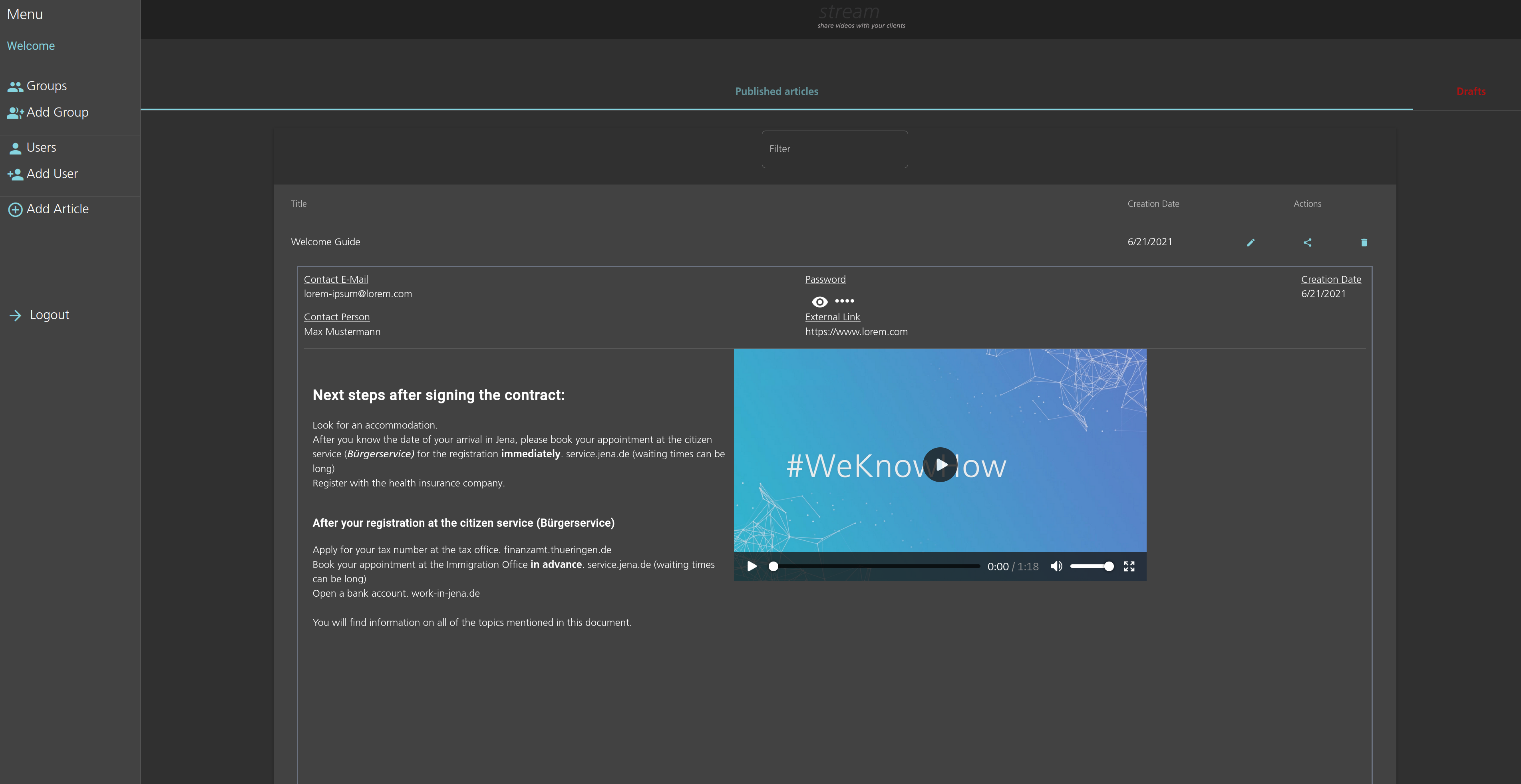The image size is (1521, 784).
Task: Click the edit pencil icon for Welcome Guide
Action: (x=1251, y=243)
